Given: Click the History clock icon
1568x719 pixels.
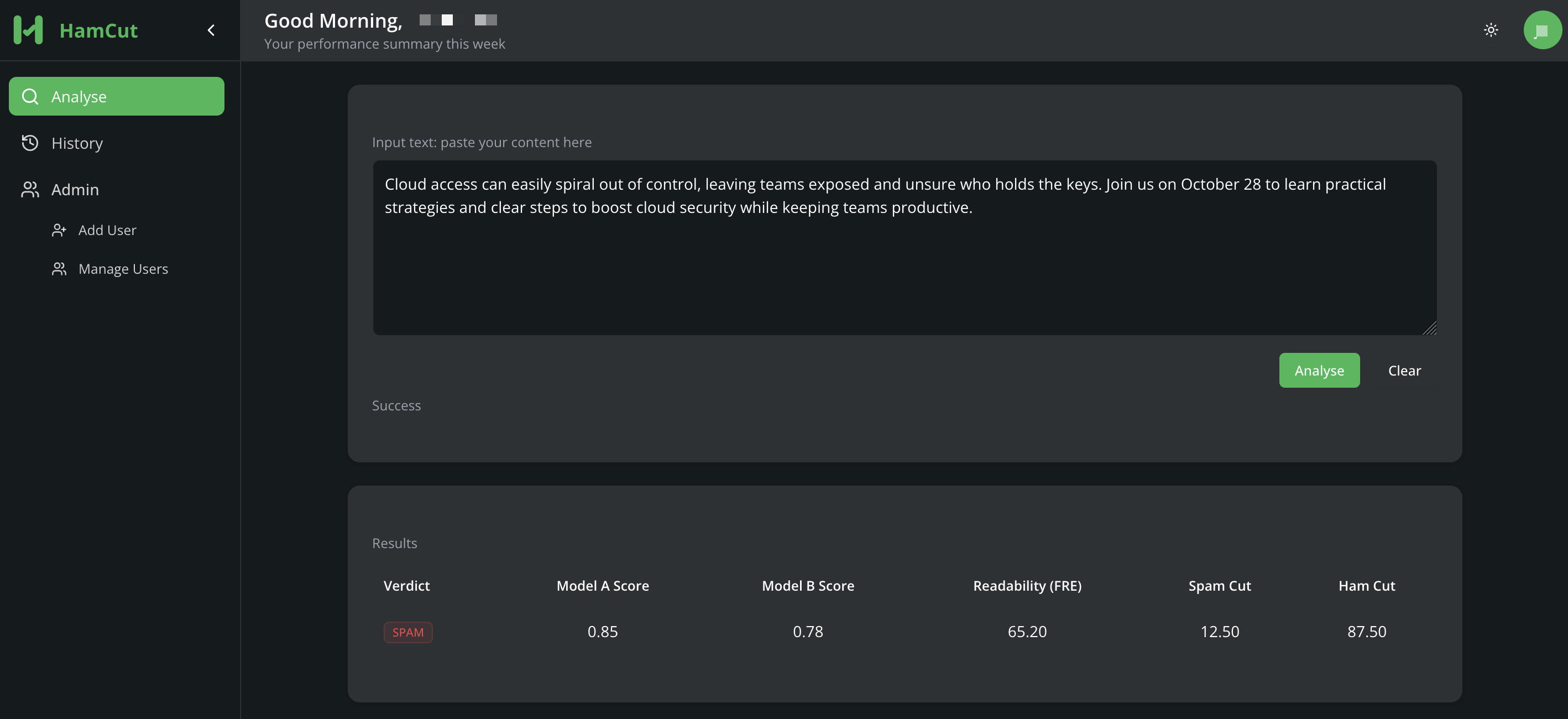Looking at the screenshot, I should click(30, 143).
